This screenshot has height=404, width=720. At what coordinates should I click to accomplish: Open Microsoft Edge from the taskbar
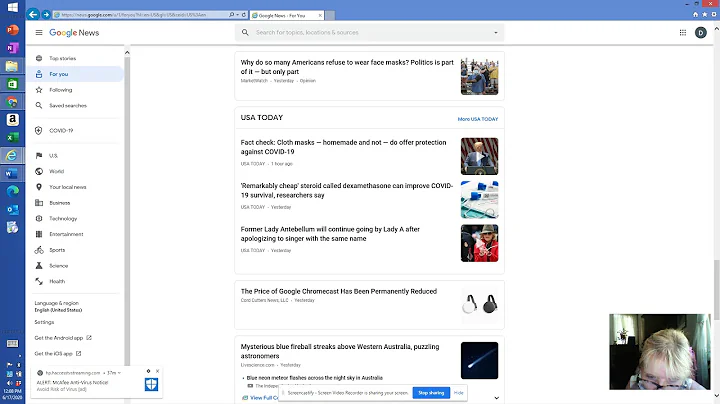12,191
